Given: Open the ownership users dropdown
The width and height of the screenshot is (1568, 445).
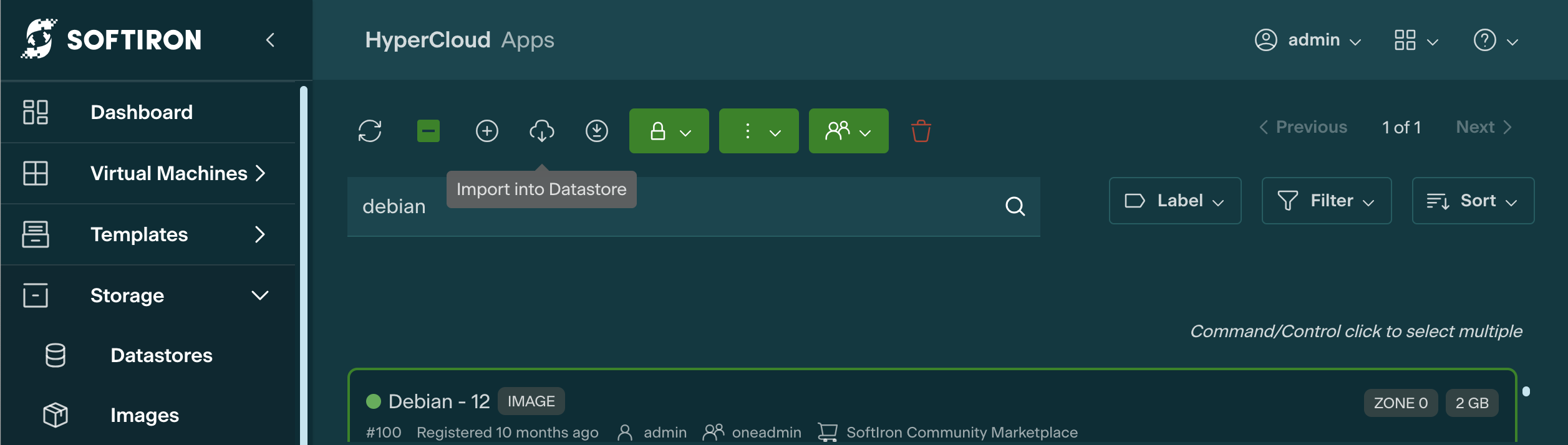Looking at the screenshot, I should click(848, 131).
